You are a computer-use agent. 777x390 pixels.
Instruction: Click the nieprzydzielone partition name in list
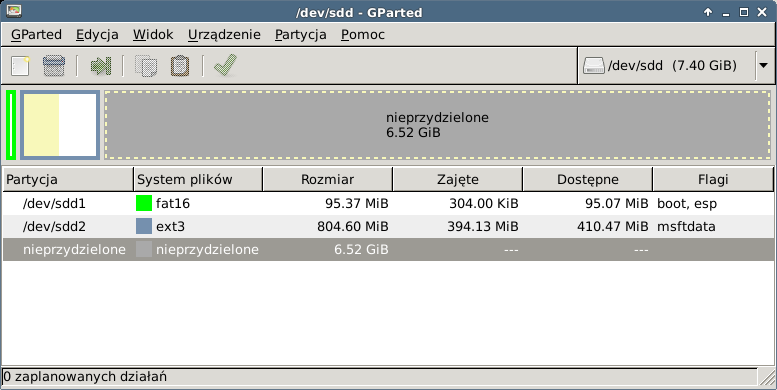(74, 249)
